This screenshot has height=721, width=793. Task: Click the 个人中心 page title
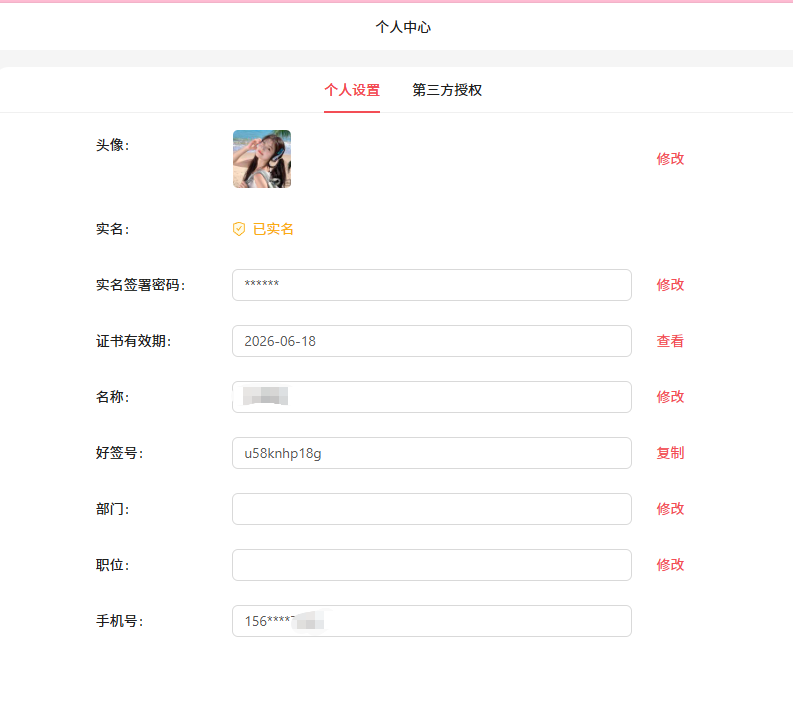click(x=403, y=27)
